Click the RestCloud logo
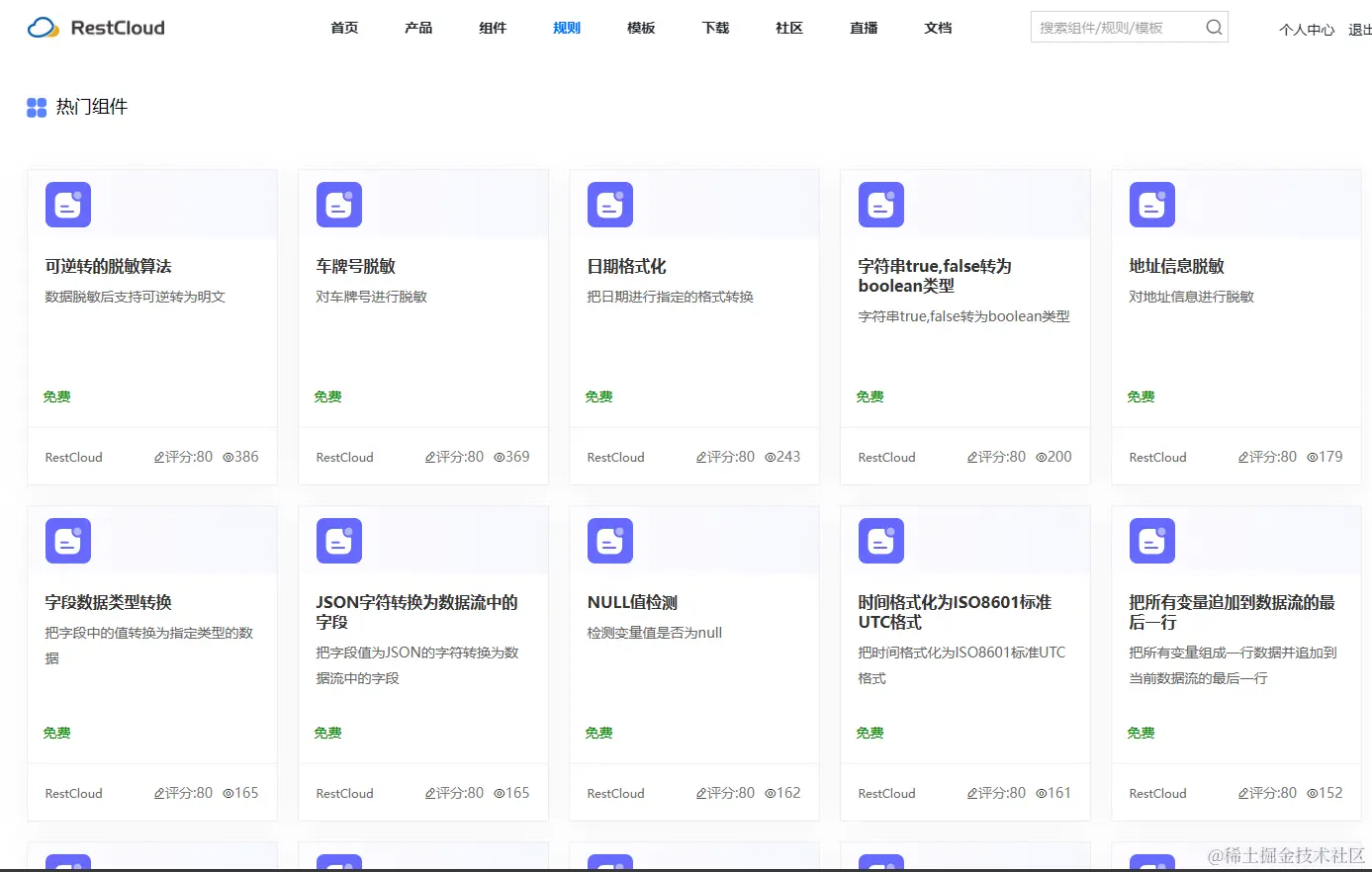Viewport: 1372px width, 872px height. [96, 28]
